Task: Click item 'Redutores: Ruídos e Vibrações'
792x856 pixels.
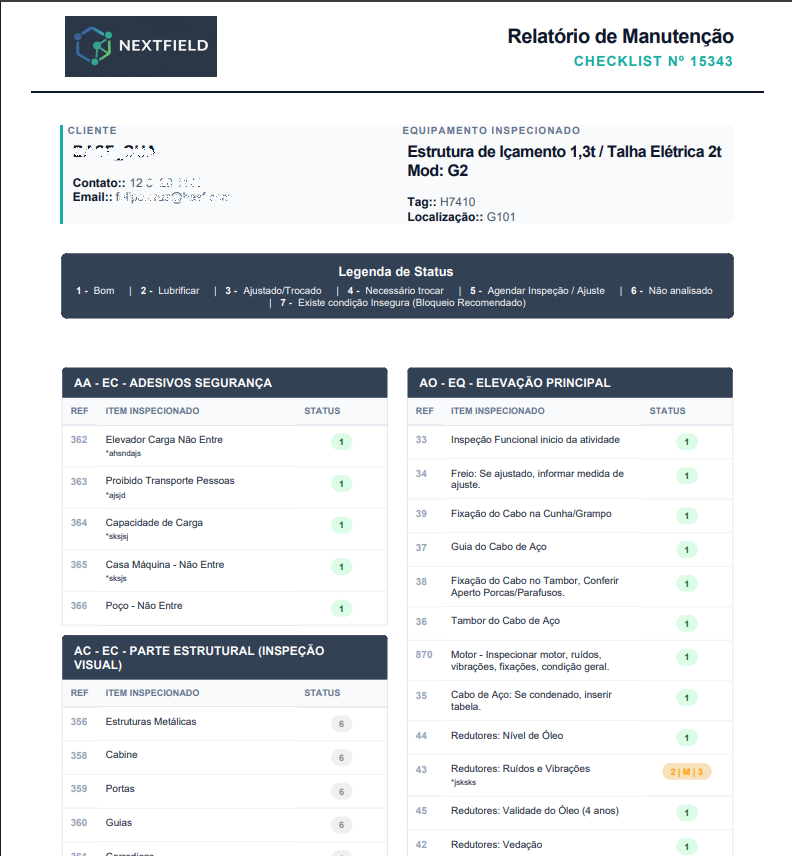Action: (520, 768)
